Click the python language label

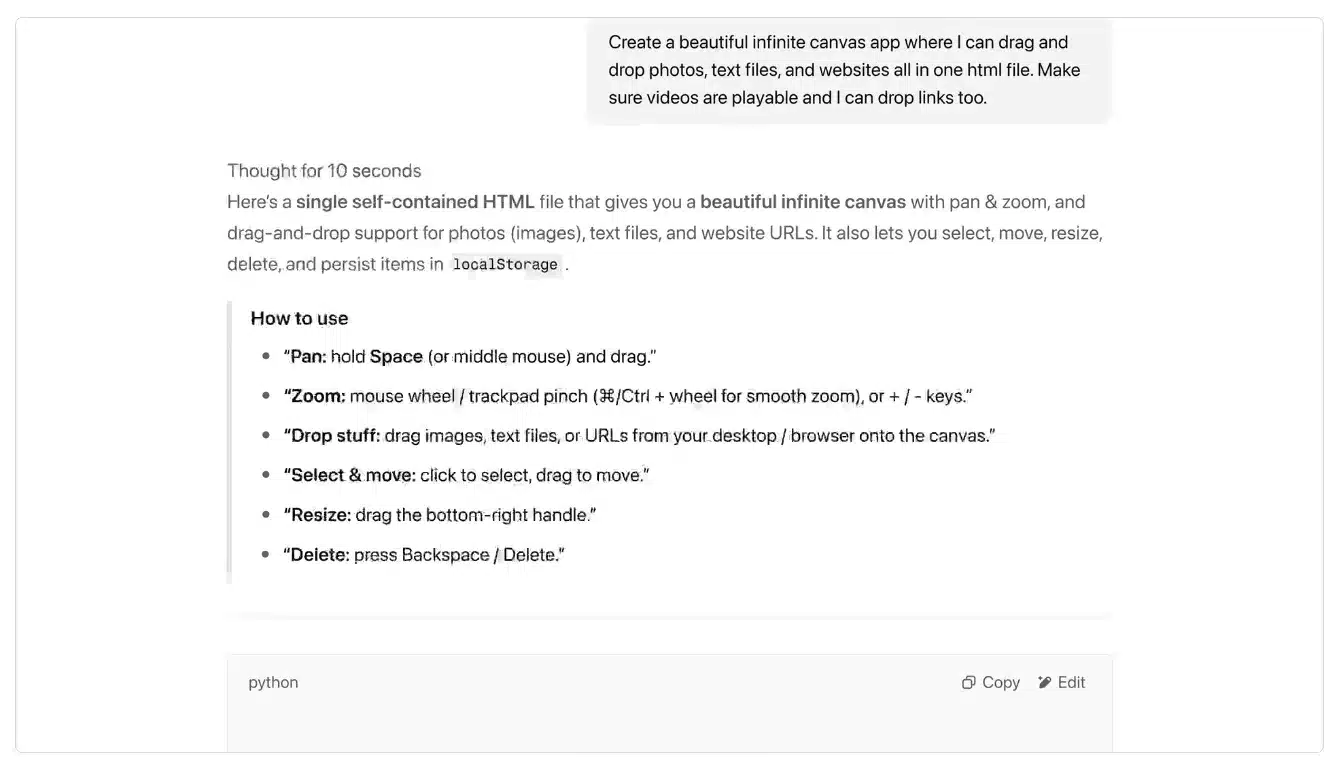point(273,683)
